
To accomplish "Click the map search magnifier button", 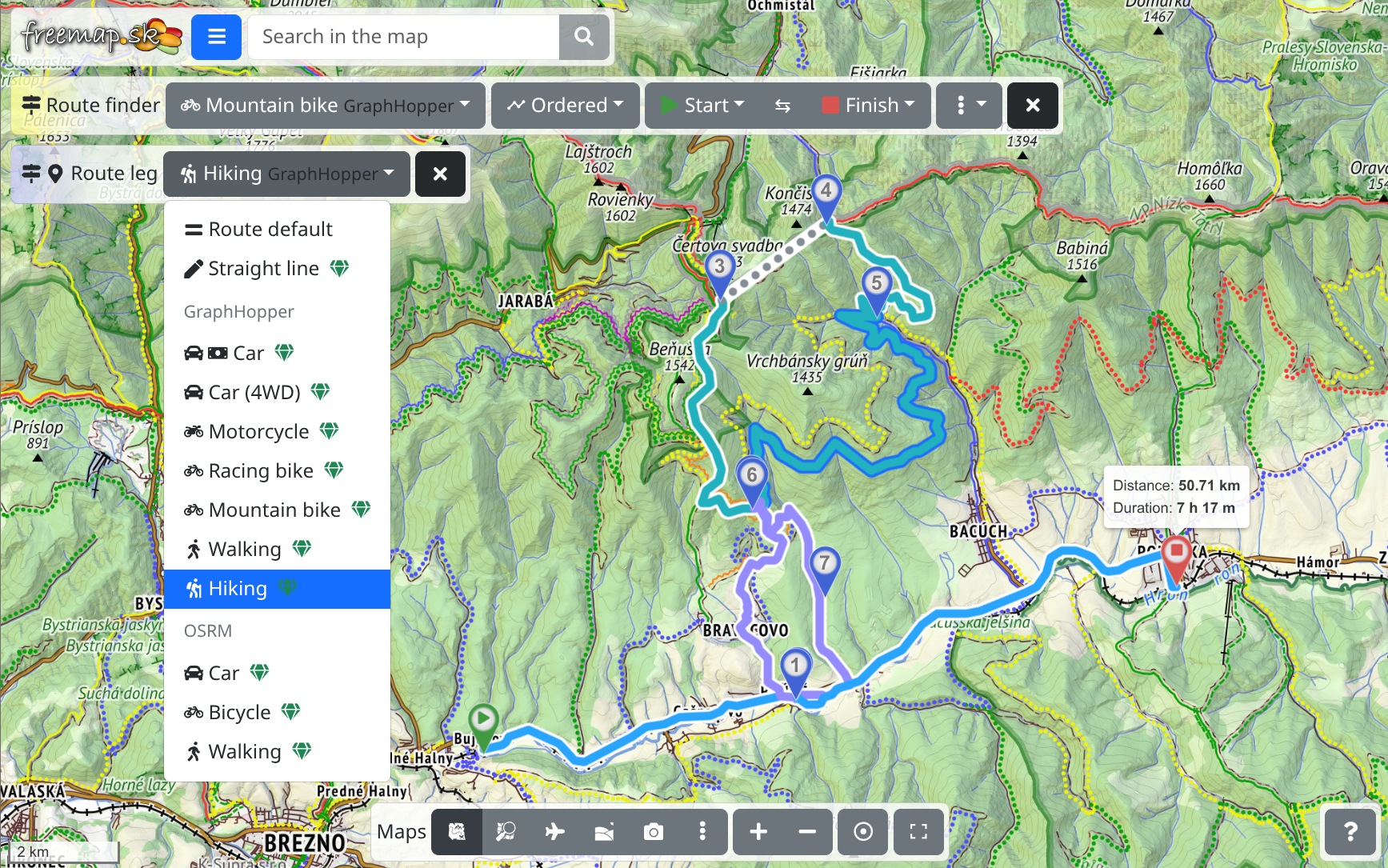I will pyautogui.click(x=584, y=37).
